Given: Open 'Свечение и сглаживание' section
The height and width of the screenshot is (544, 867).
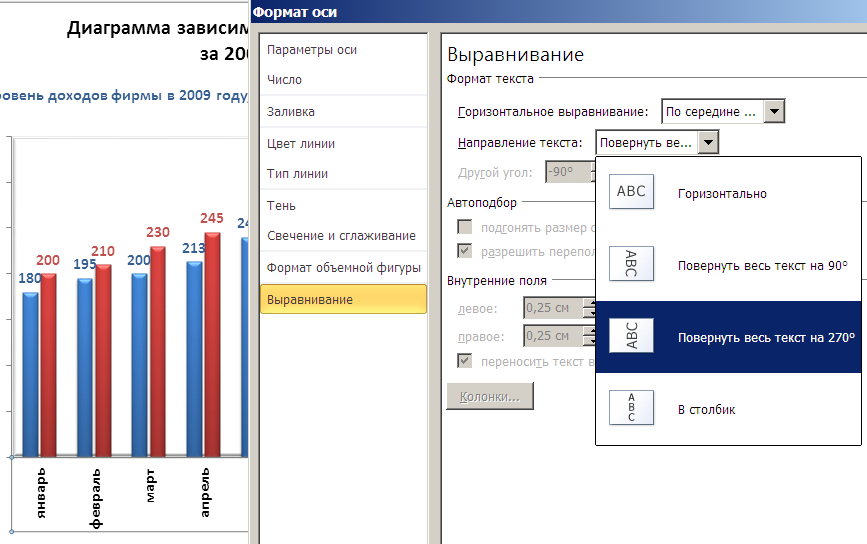Looking at the screenshot, I should 343,236.
